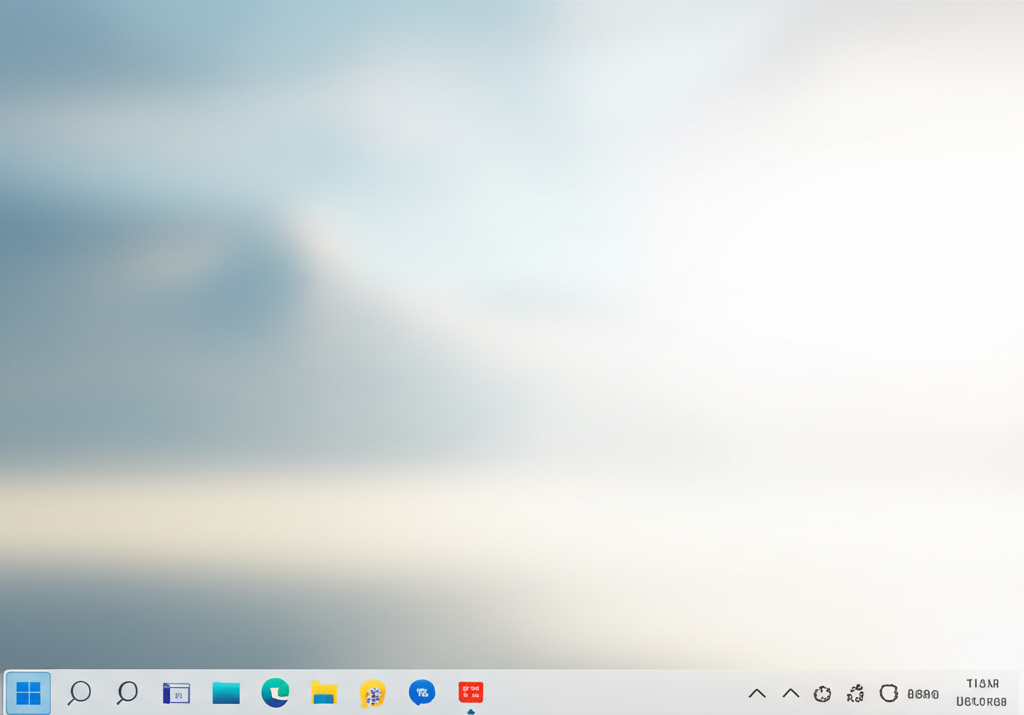Open the date and time flyout

pos(981,692)
